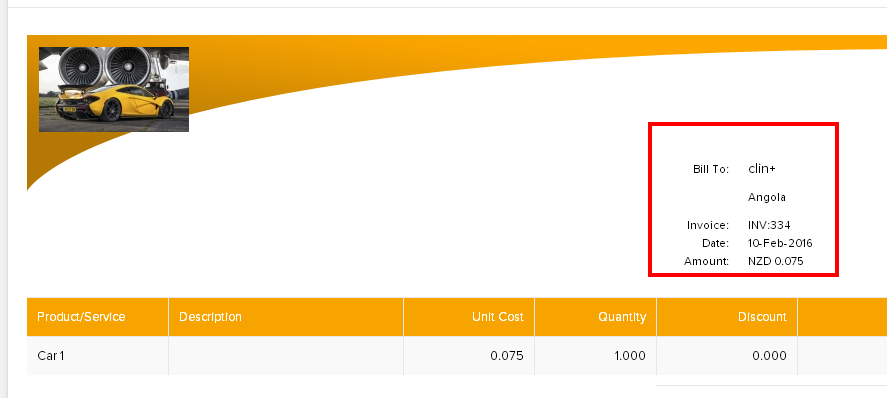Click the Discount column header
Image resolution: width=887 pixels, height=398 pixels.
[727, 317]
